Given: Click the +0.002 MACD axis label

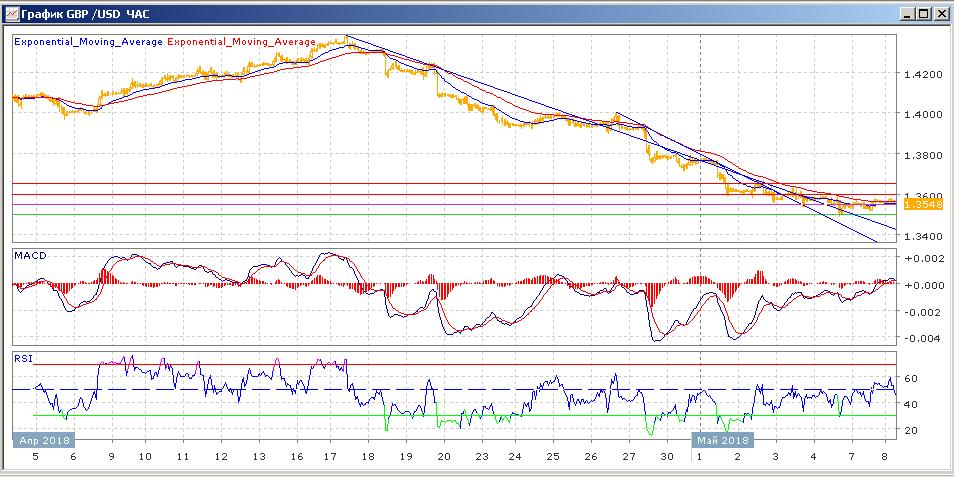Looking at the screenshot, I should 922,258.
